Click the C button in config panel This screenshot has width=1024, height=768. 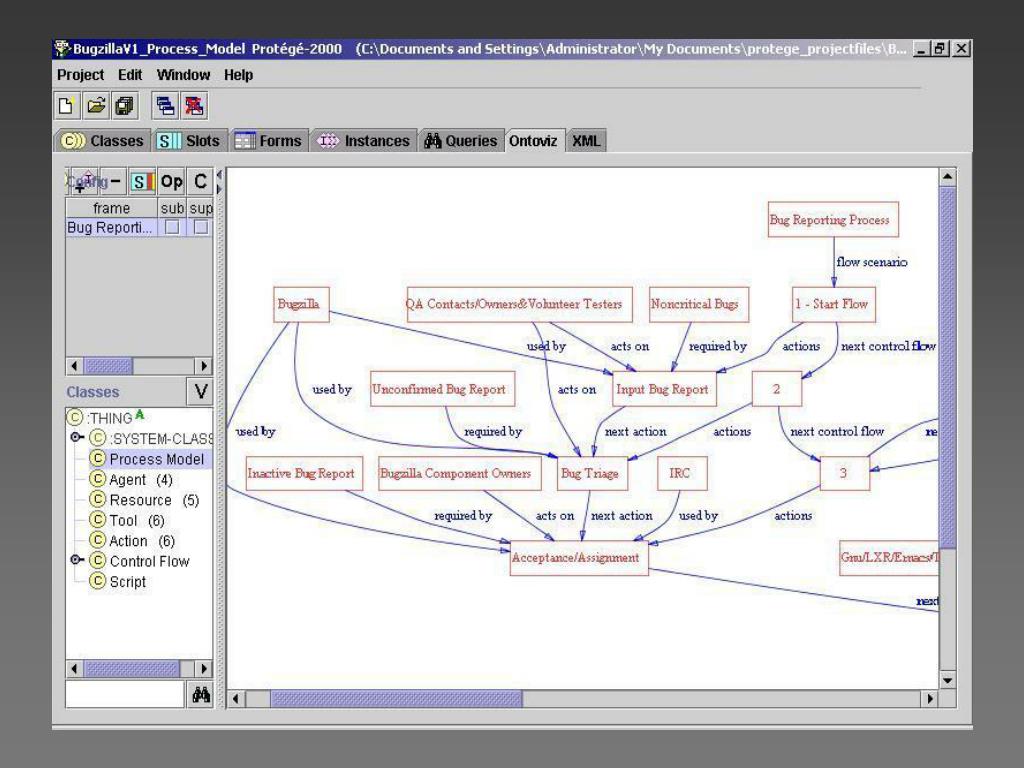coord(200,181)
